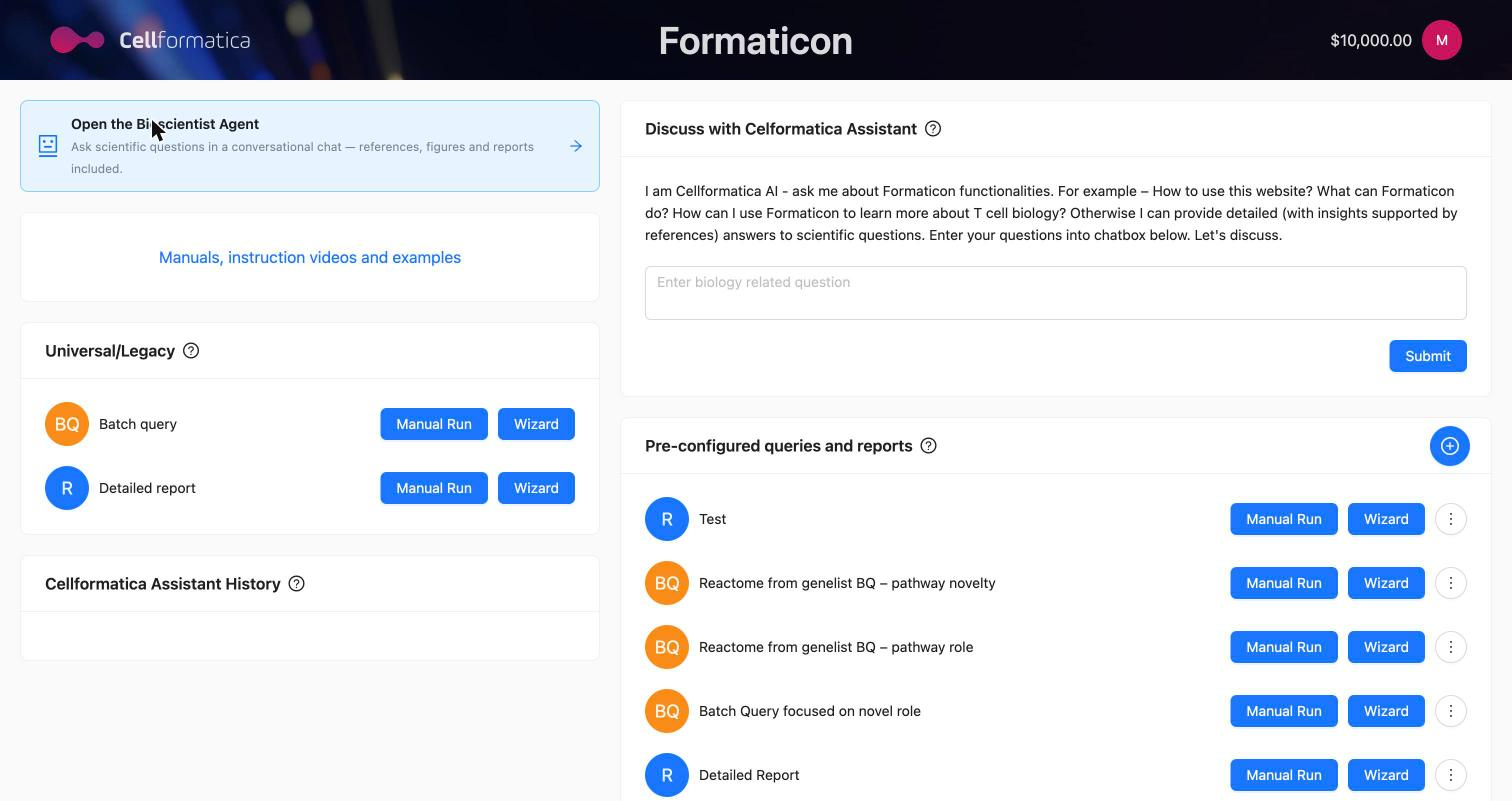Open Manuals, instruction videos and examples
Viewport: 1512px width, 801px height.
(310, 257)
